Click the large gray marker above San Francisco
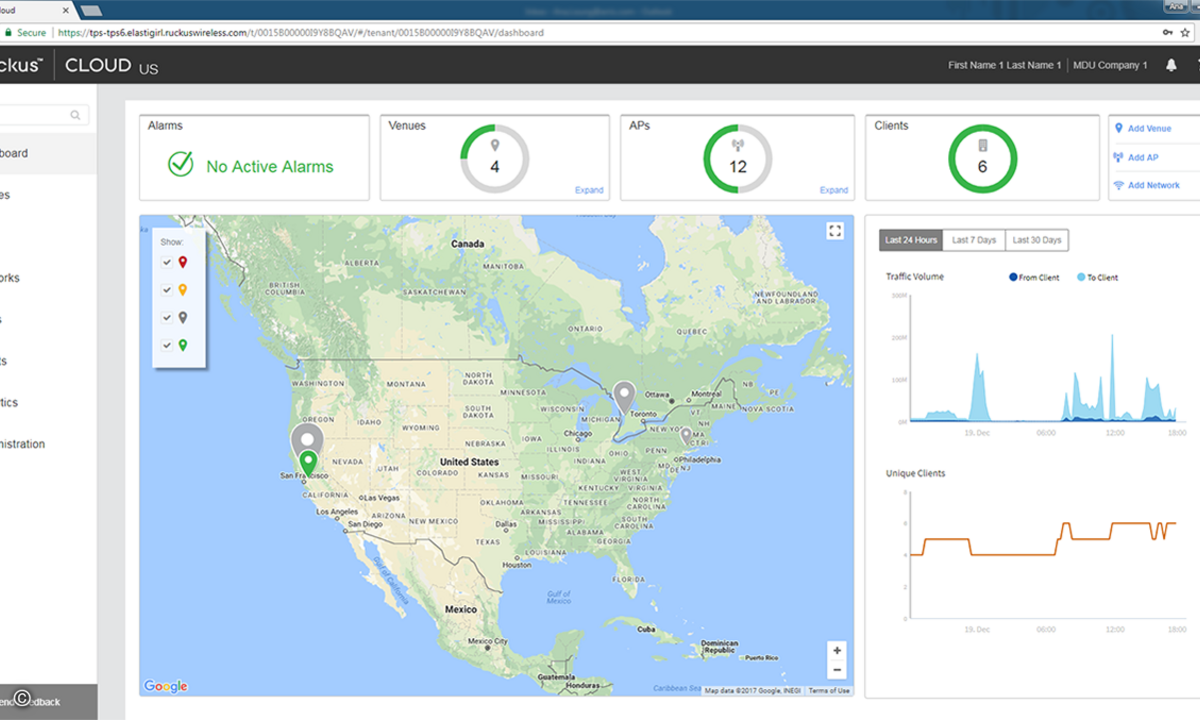The width and height of the screenshot is (1200, 720). (307, 437)
